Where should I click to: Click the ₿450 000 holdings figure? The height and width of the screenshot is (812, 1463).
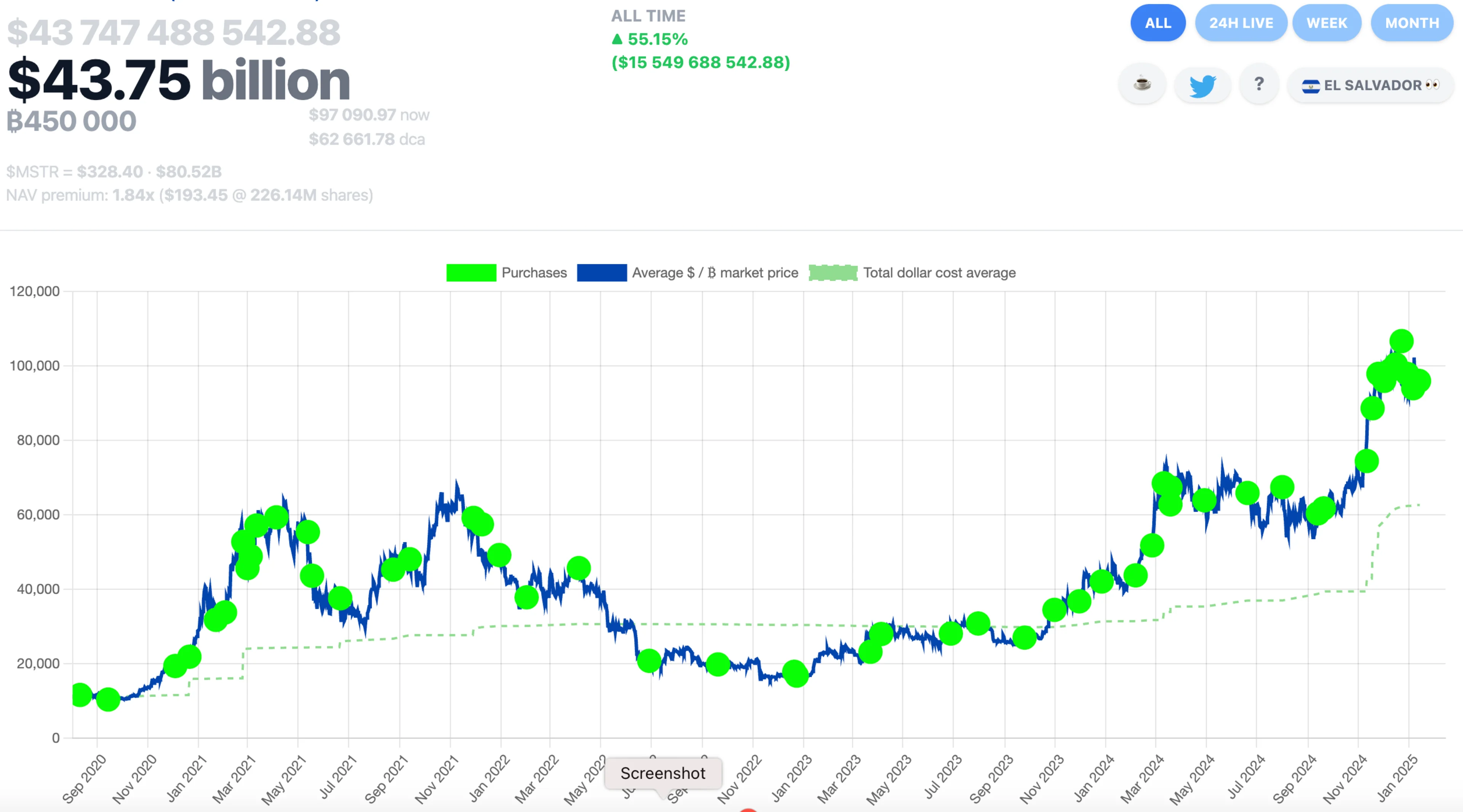click(72, 121)
